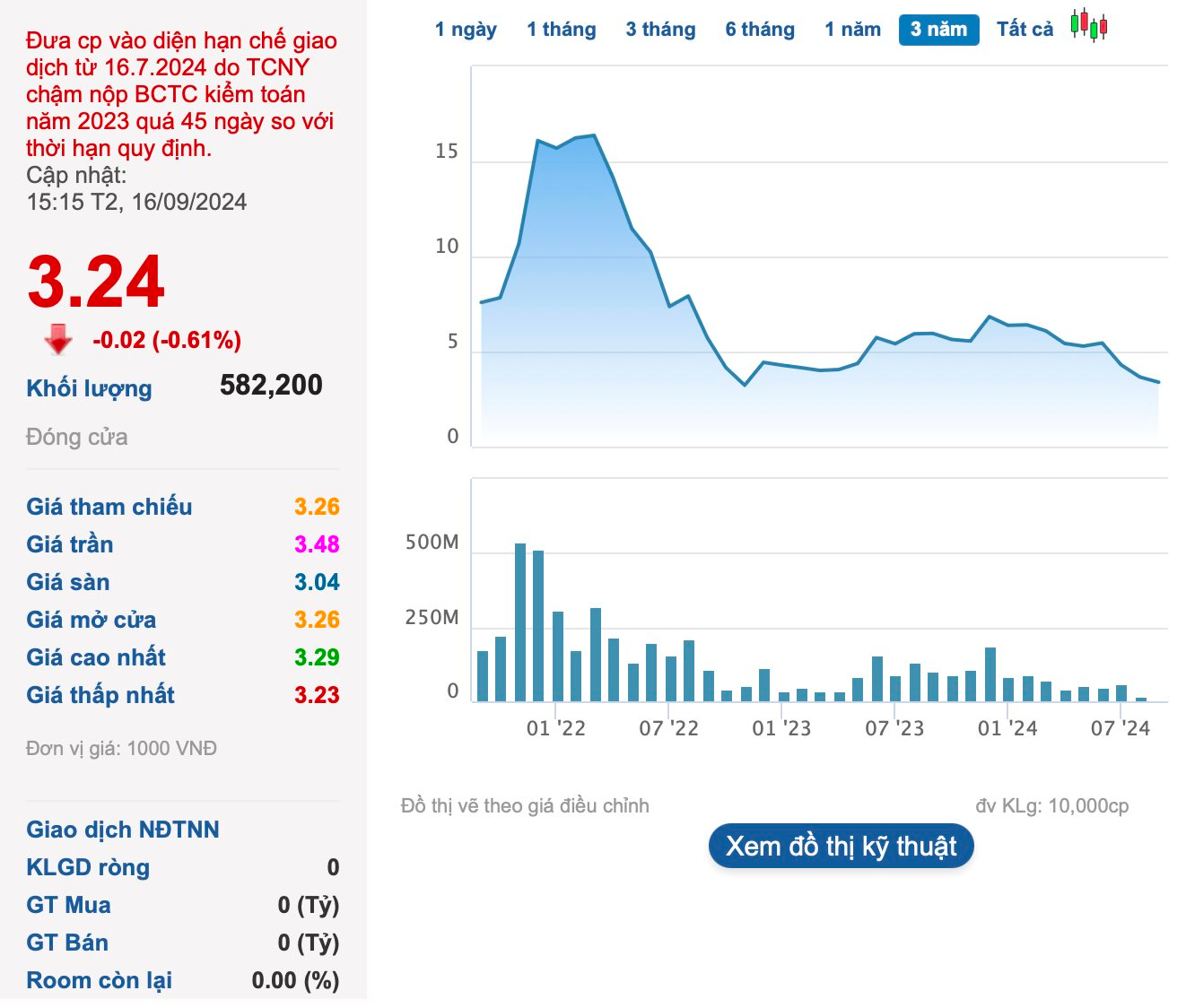The image size is (1186, 1008).
Task: Select the 3 năm time range tab
Action: point(938,30)
